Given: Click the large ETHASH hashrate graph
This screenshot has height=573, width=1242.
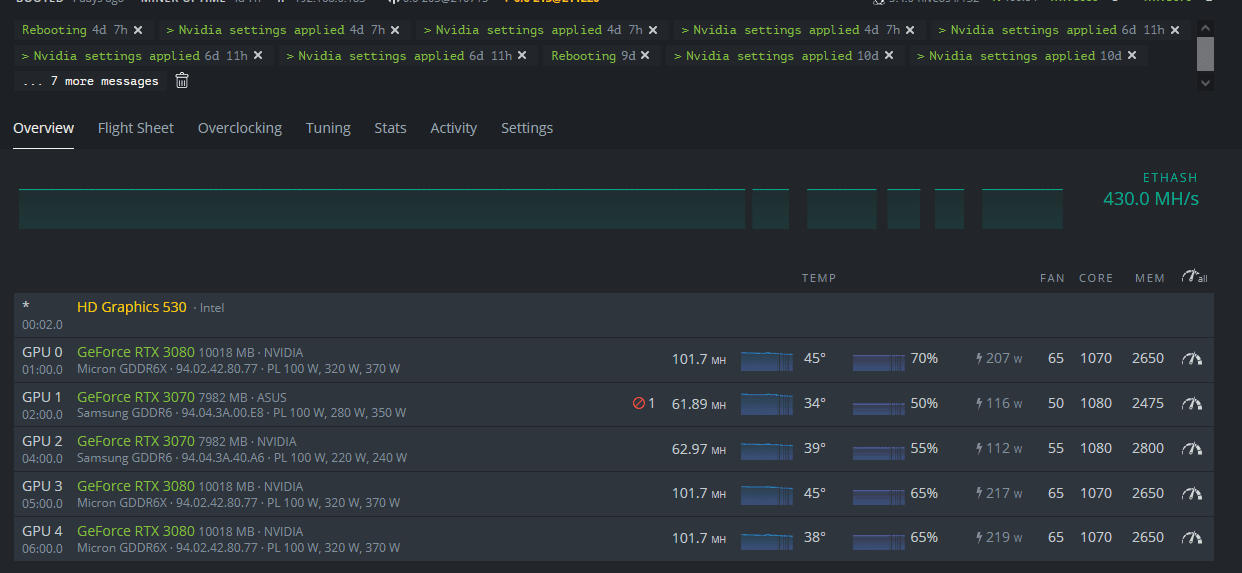Looking at the screenshot, I should point(541,208).
